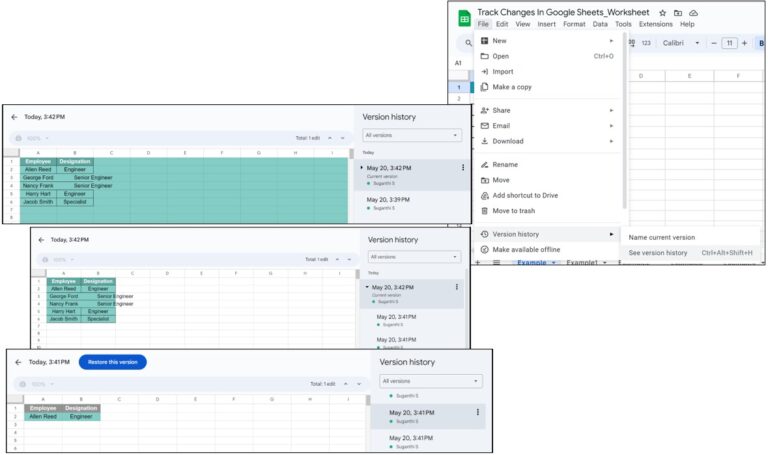Click the search magnifier in Sheets toolbar
Image resolution: width=768 pixels, height=455 pixels.
tap(468, 43)
